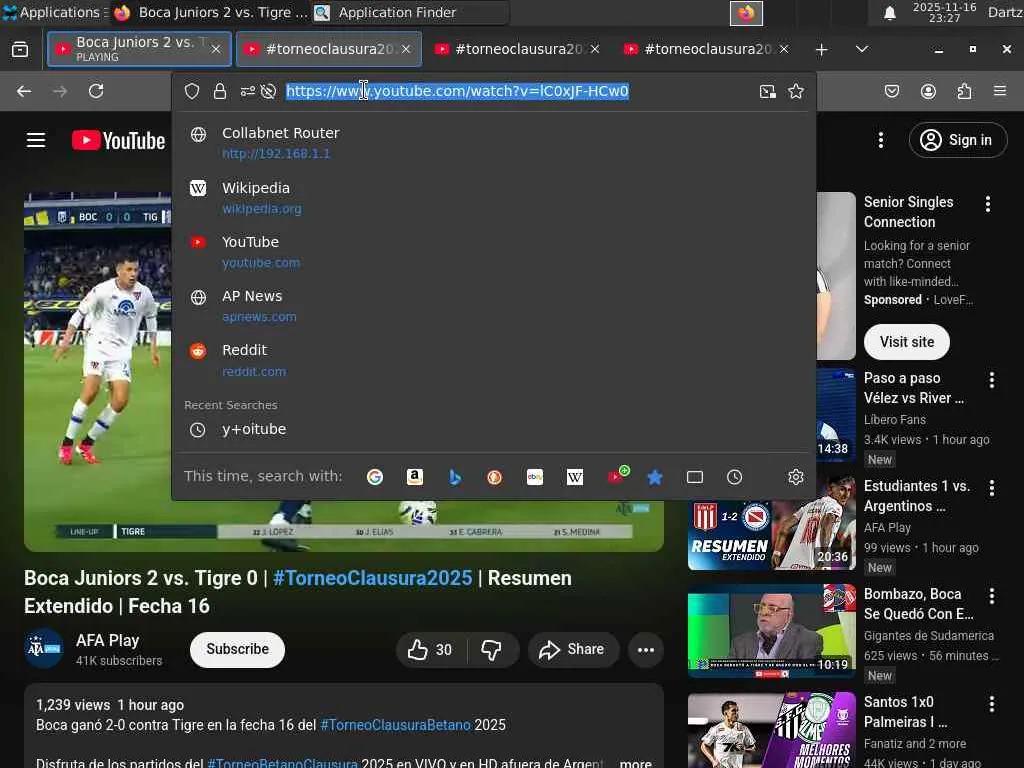Open options for Paso a paso Vélez video
Viewport: 1024px width, 768px height.
992,380
